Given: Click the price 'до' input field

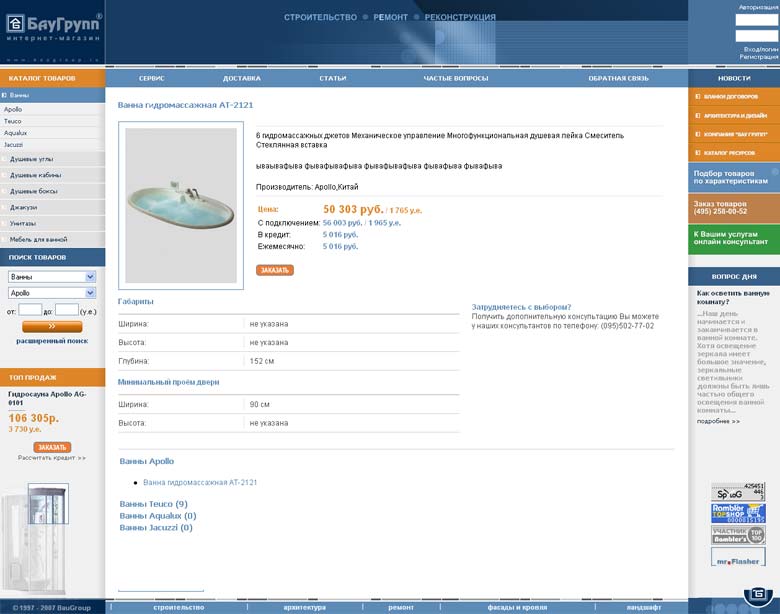Looking at the screenshot, I should tap(67, 310).
